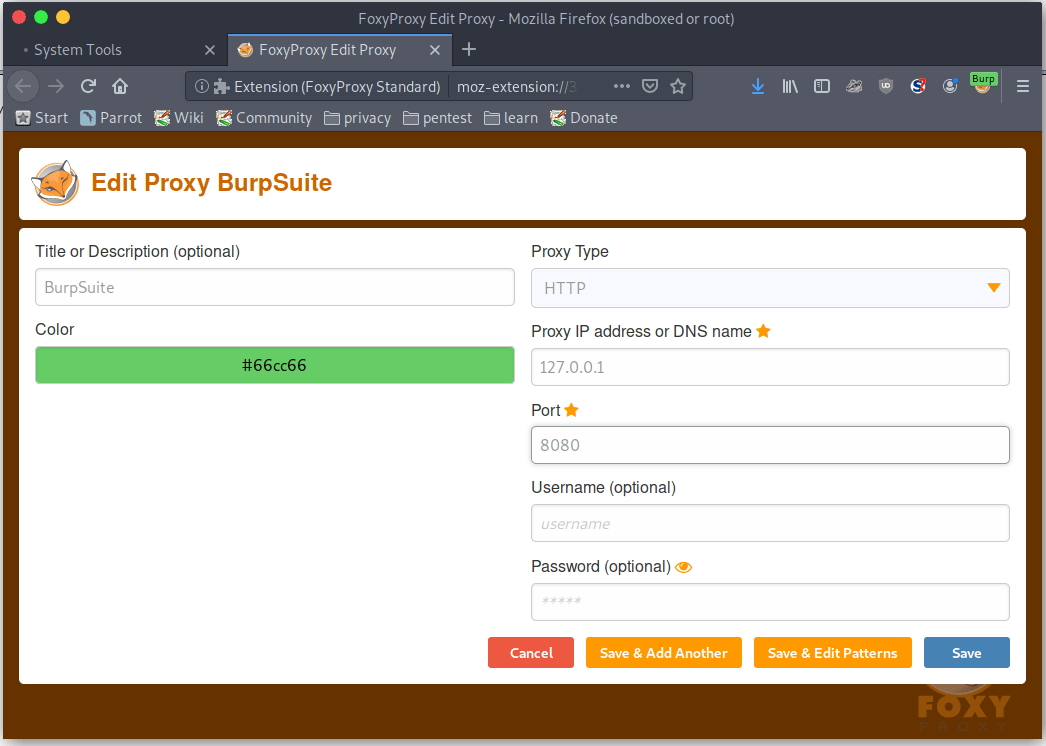
Task: Click the extension puzzle piece icon
Action: pos(221,87)
